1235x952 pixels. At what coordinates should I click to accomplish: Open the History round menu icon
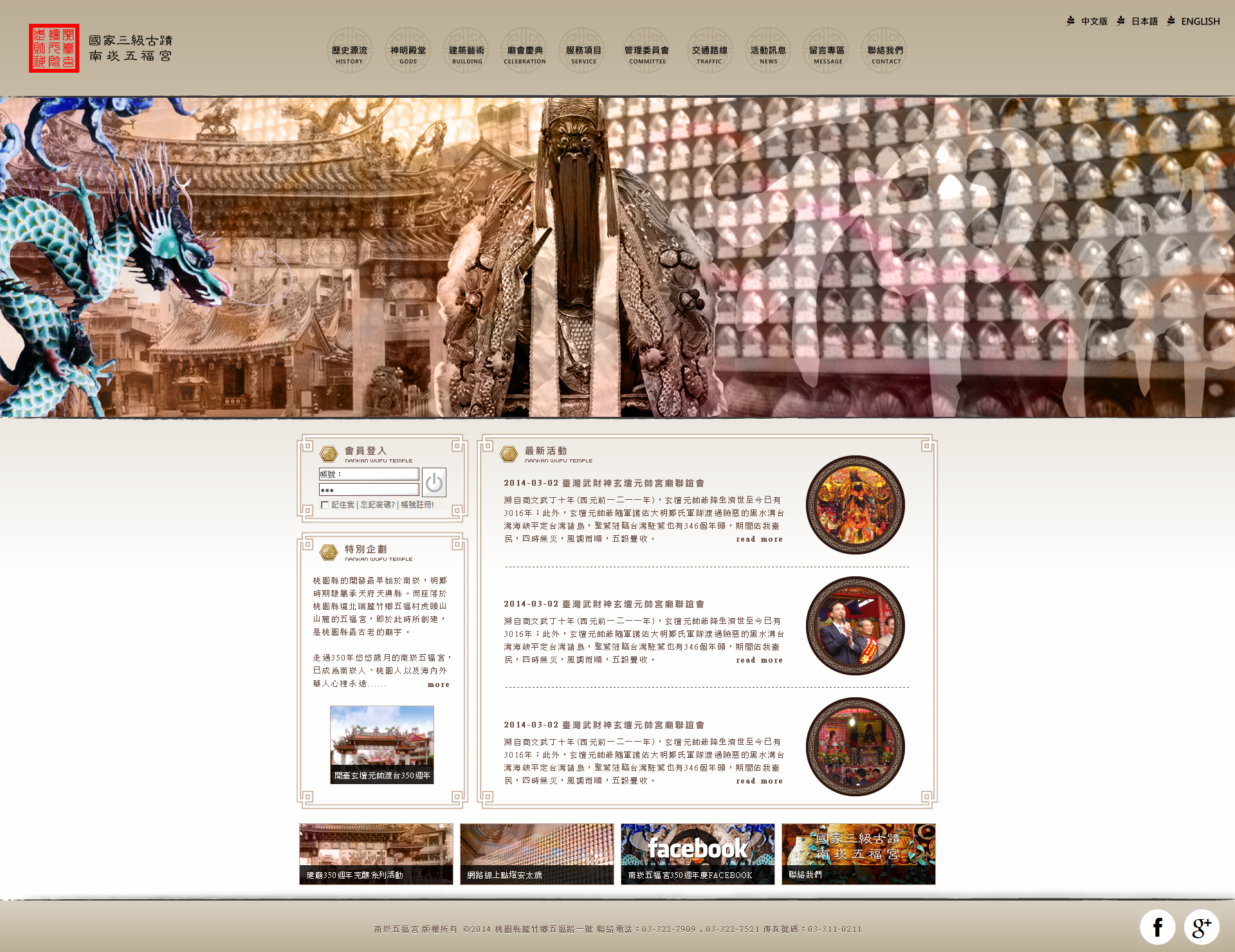click(349, 50)
